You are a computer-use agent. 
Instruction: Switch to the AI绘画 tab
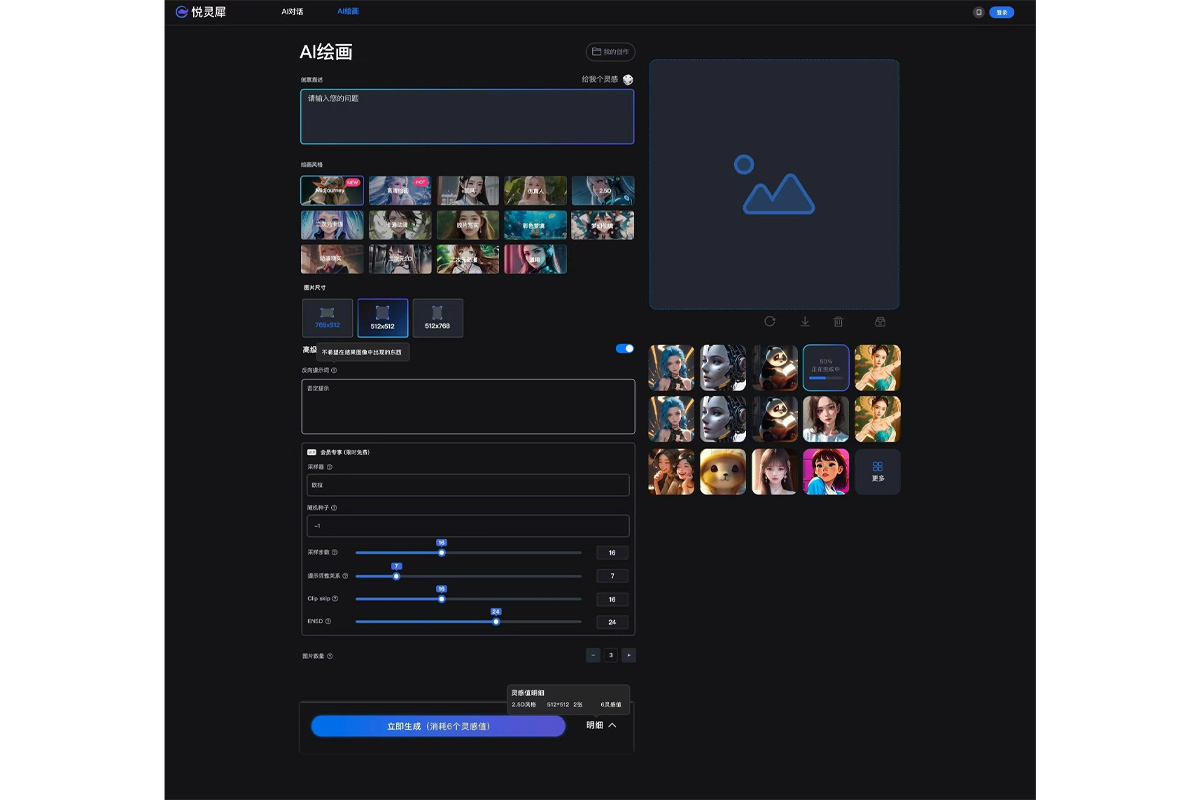click(x=348, y=11)
